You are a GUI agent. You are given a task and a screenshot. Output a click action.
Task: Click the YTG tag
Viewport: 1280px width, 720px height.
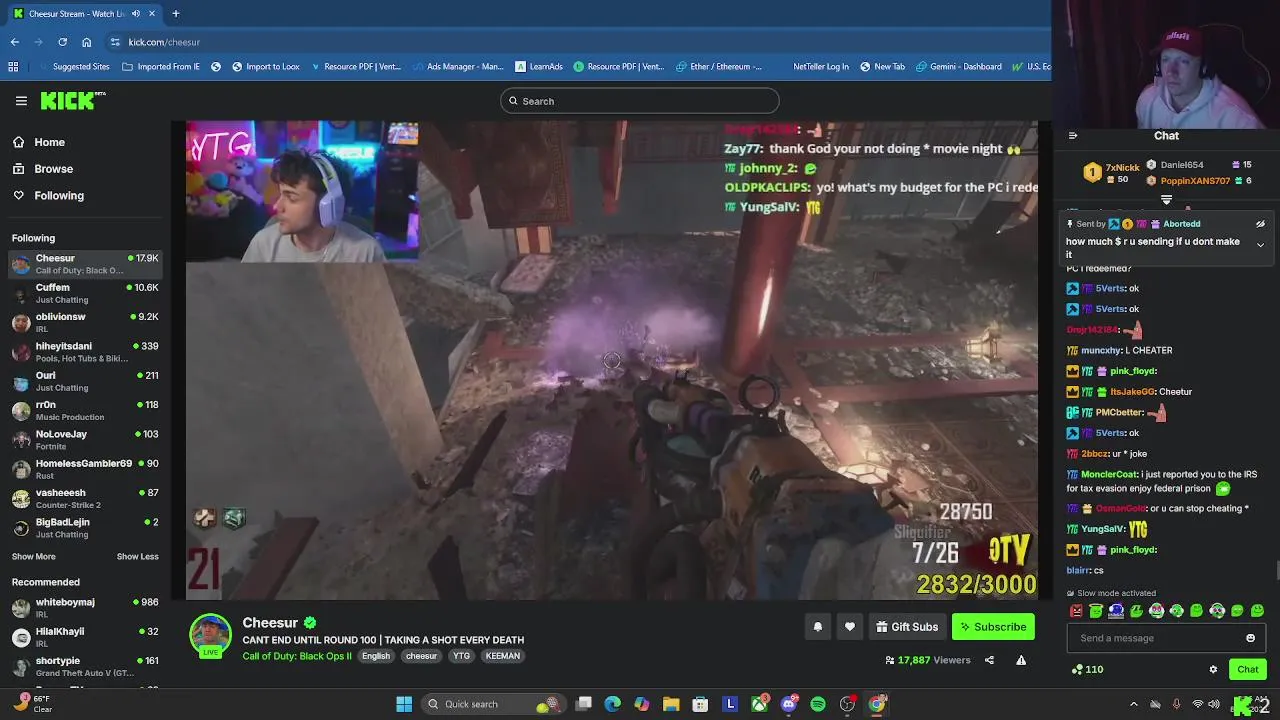[461, 656]
